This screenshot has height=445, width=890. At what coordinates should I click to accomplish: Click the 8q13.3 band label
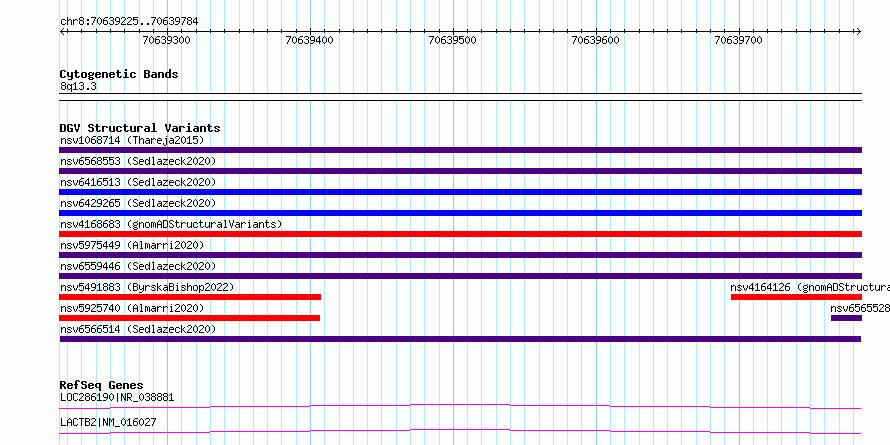point(78,87)
